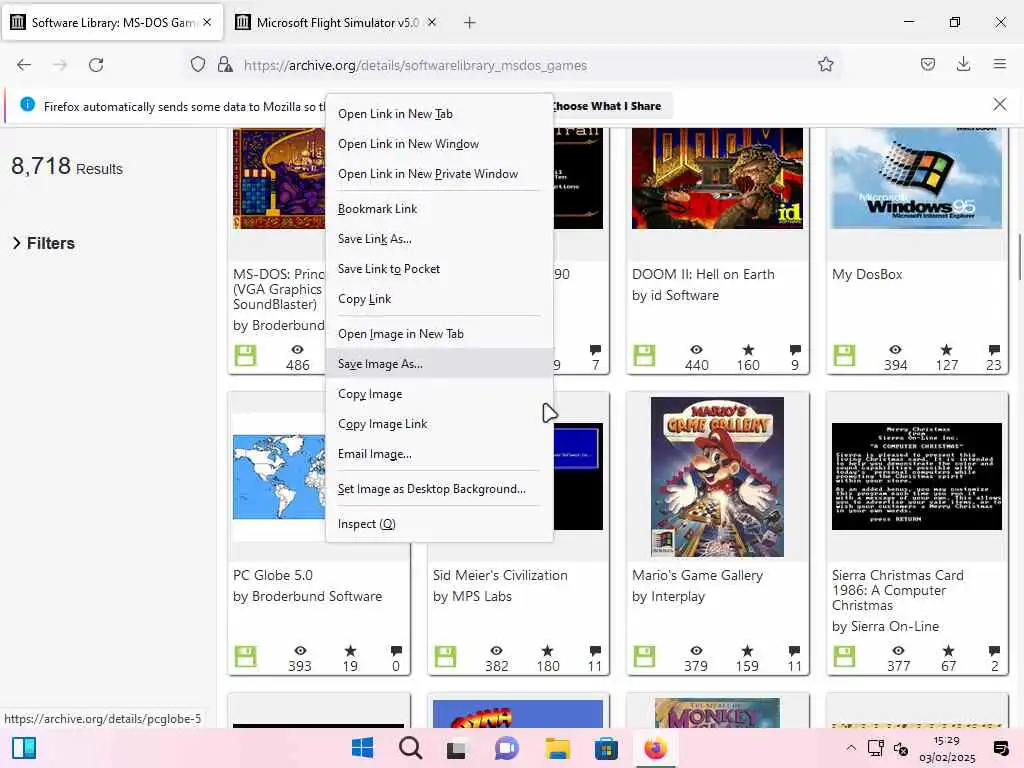Choose Open Link in New Private Window

point(439,174)
